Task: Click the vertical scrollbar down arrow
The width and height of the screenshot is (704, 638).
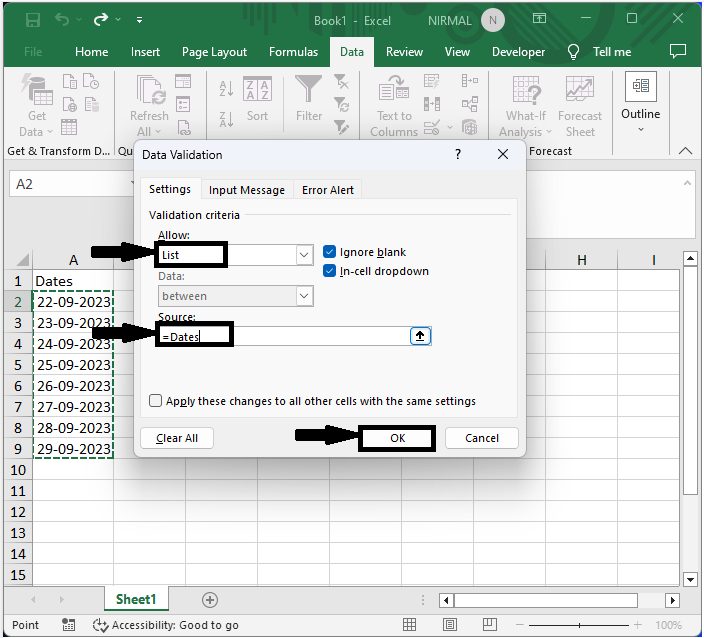Action: (x=690, y=580)
